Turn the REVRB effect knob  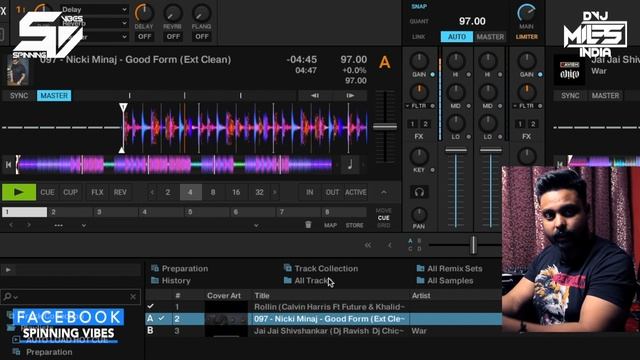pyautogui.click(x=173, y=13)
